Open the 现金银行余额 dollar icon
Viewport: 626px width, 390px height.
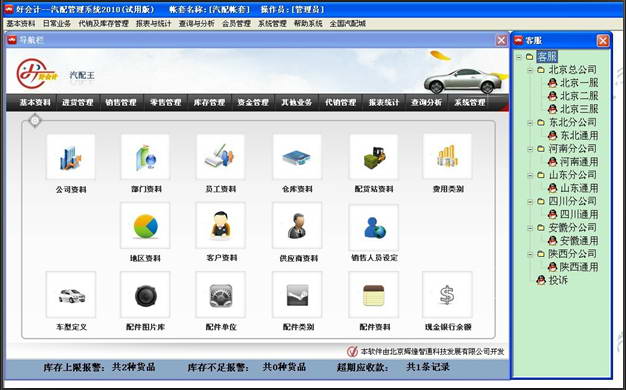click(448, 295)
